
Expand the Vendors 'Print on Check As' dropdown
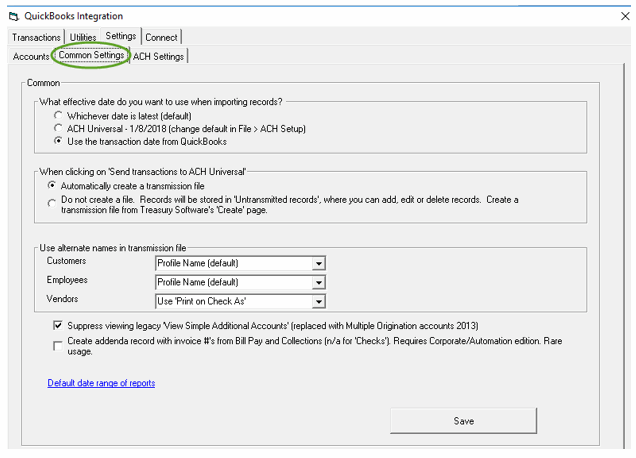tap(318, 302)
